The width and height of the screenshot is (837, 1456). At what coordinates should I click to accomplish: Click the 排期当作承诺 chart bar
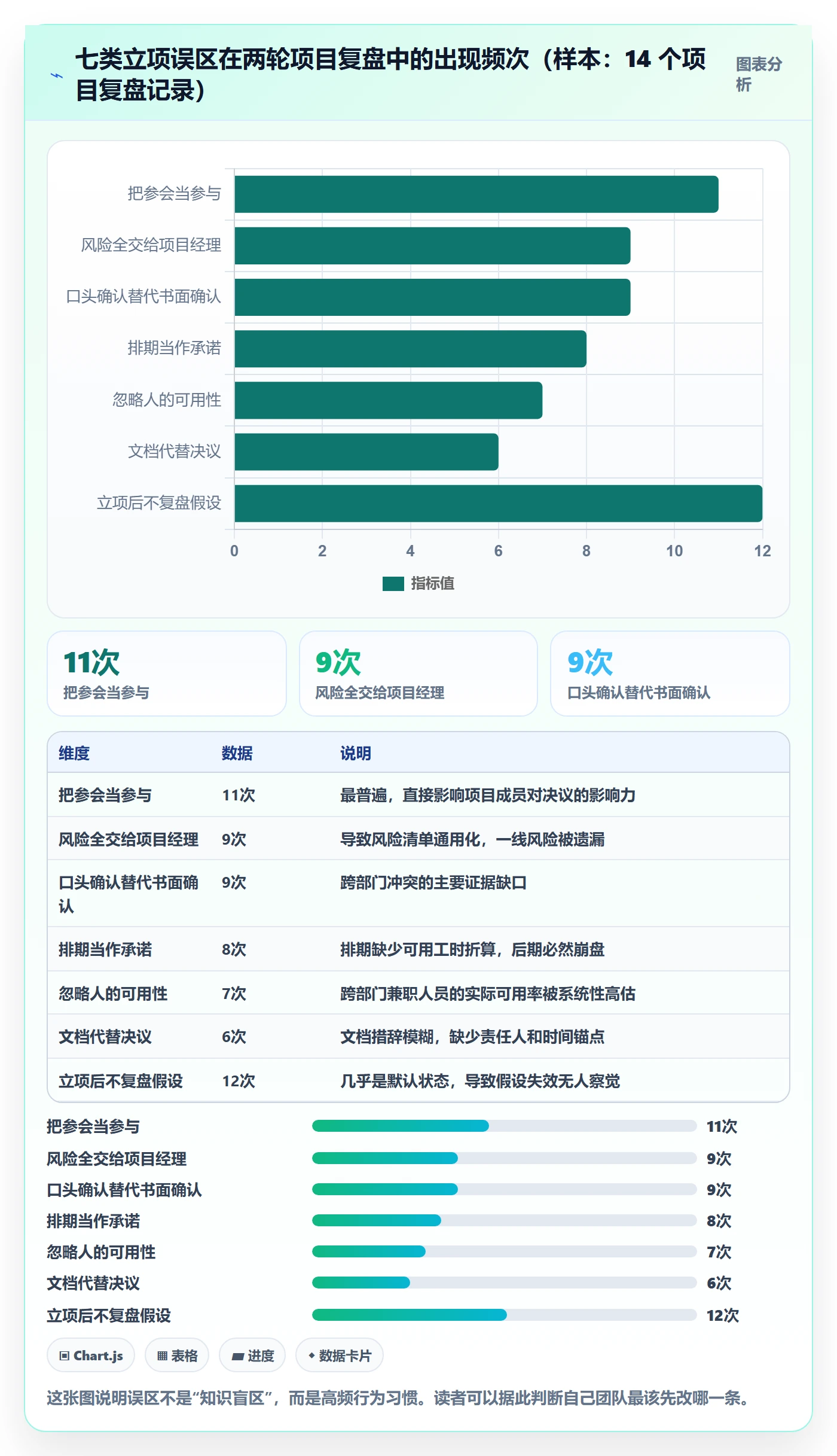tap(410, 349)
